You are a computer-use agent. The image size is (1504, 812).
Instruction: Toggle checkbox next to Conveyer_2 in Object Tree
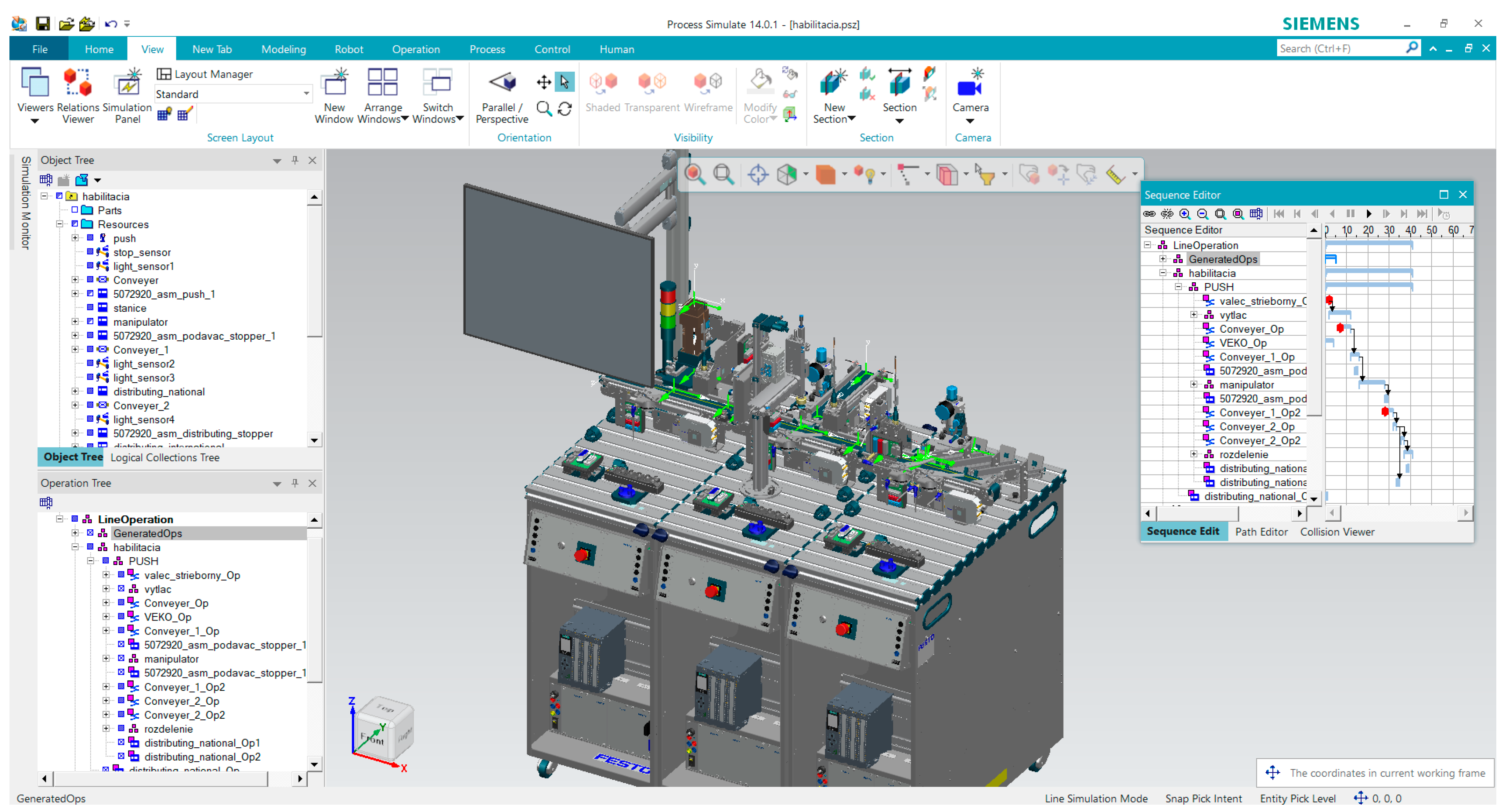click(90, 405)
